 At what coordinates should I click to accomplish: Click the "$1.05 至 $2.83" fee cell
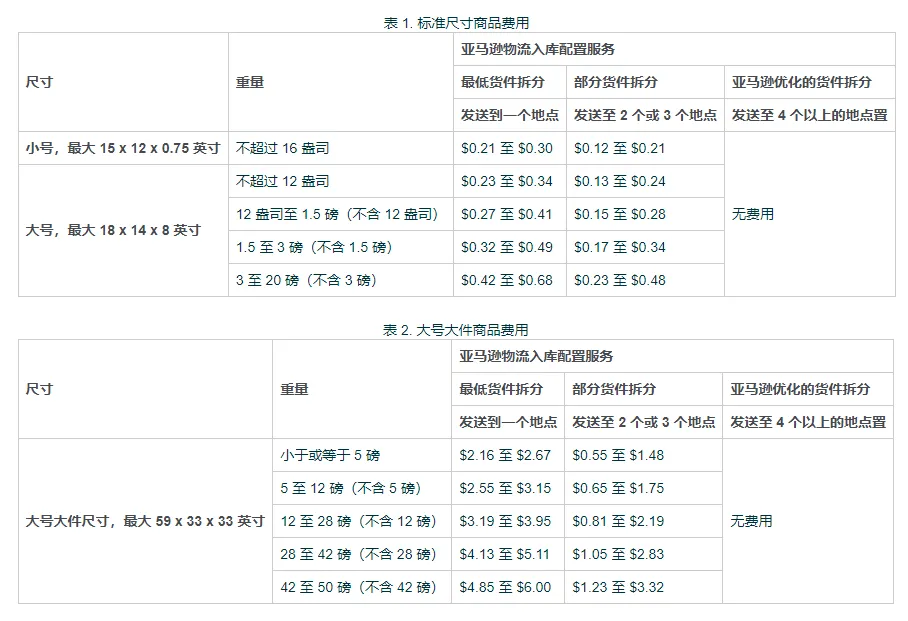(x=618, y=554)
